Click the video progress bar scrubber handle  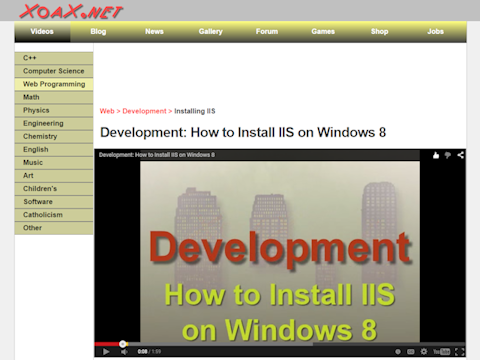(123, 344)
